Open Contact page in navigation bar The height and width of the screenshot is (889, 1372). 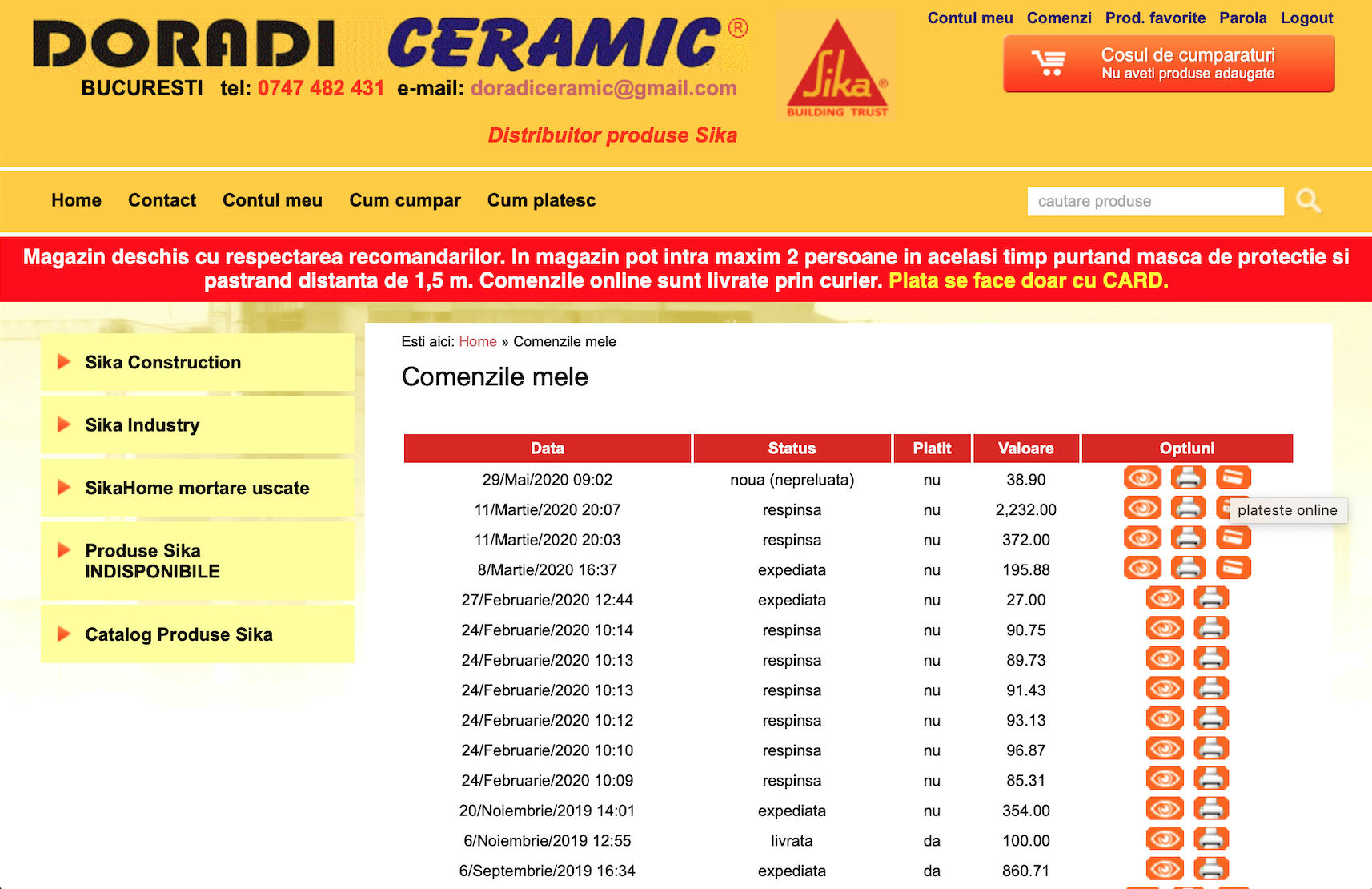pos(162,200)
